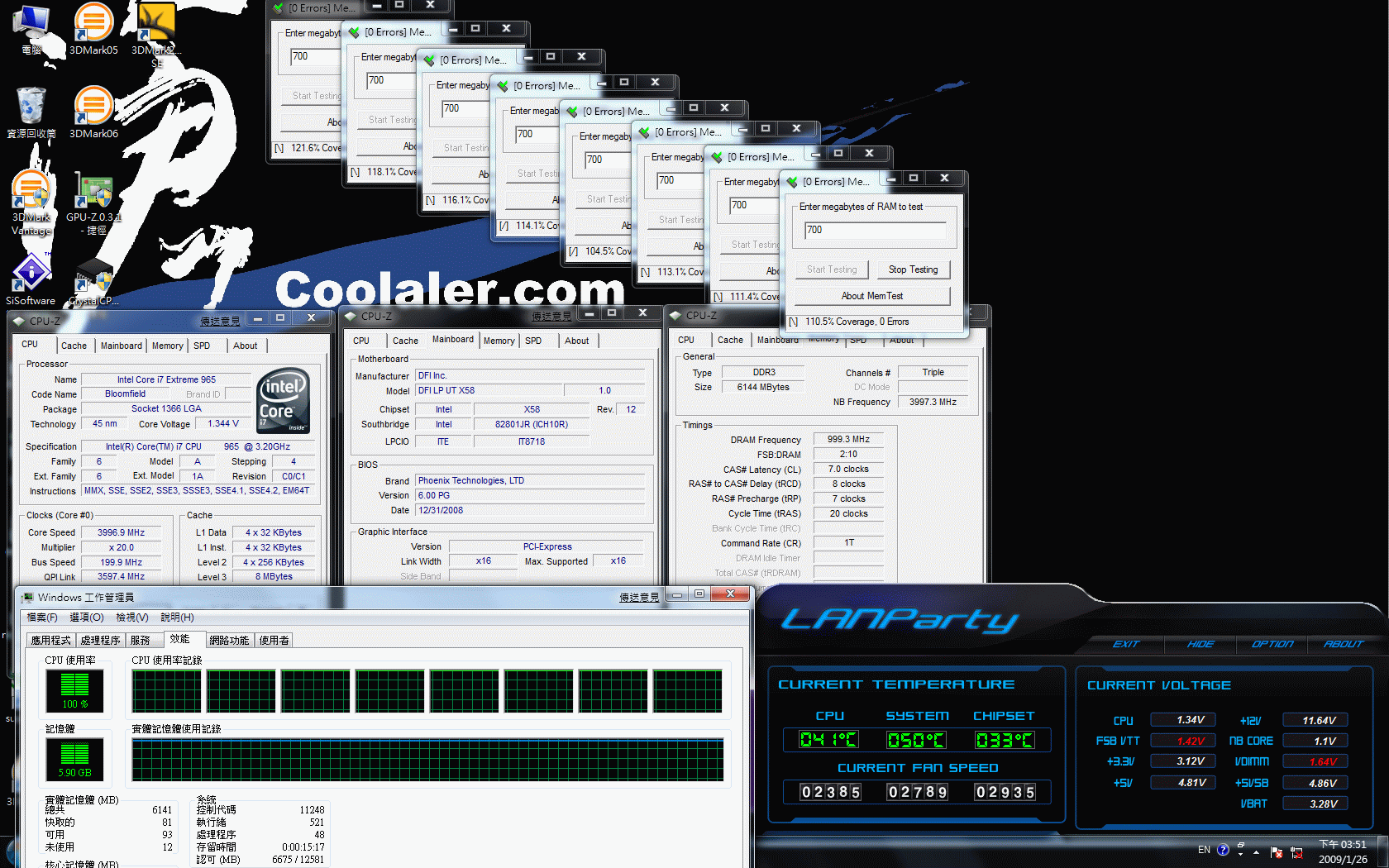The height and width of the screenshot is (868, 1389).
Task: Switch to the Cache tab in the CPU-Z CPU window
Action: click(74, 346)
